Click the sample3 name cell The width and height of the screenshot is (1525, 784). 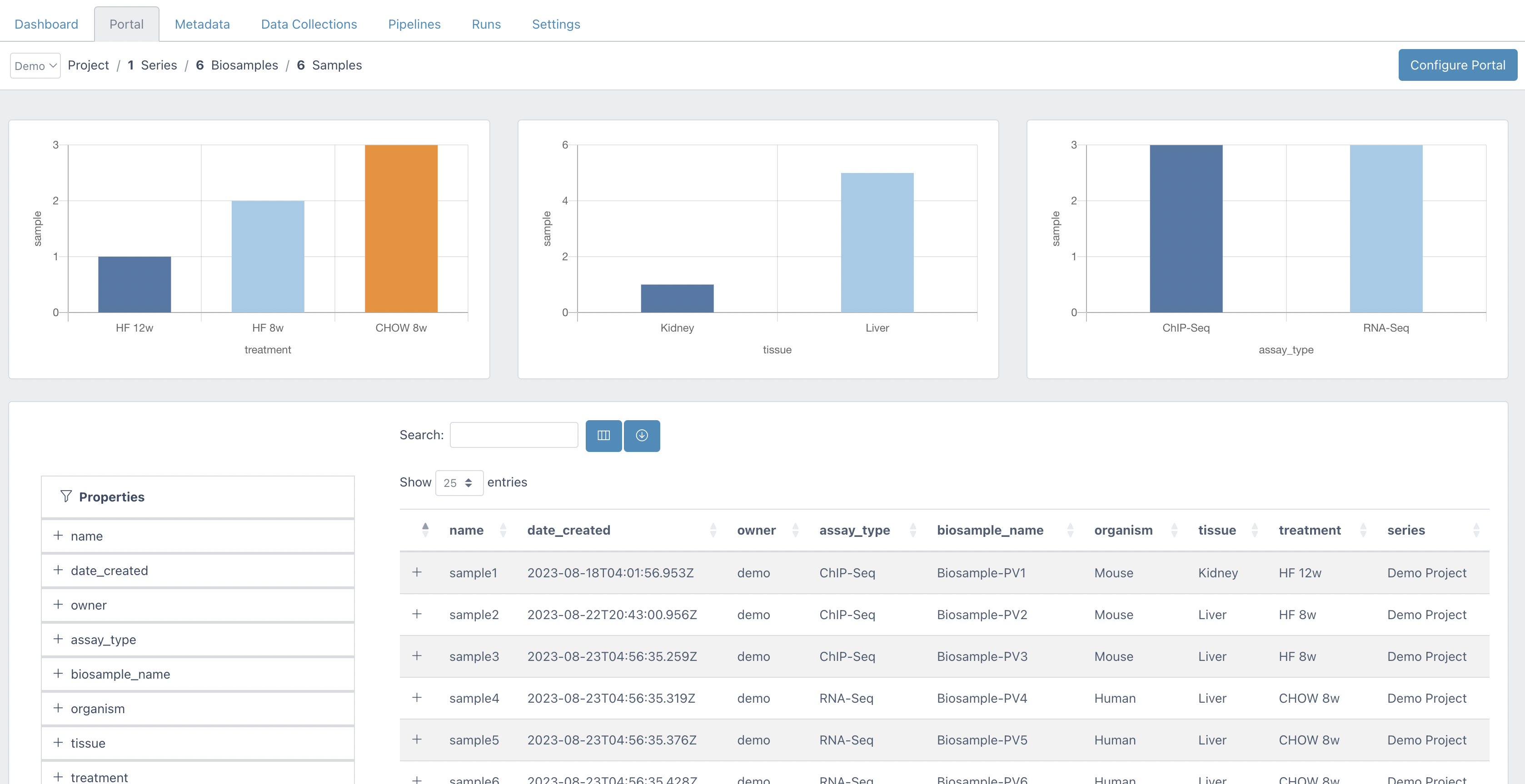click(474, 656)
